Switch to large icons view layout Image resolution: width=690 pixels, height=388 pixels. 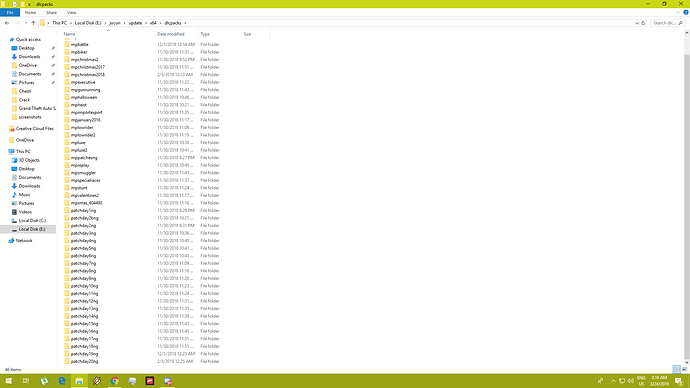point(684,370)
